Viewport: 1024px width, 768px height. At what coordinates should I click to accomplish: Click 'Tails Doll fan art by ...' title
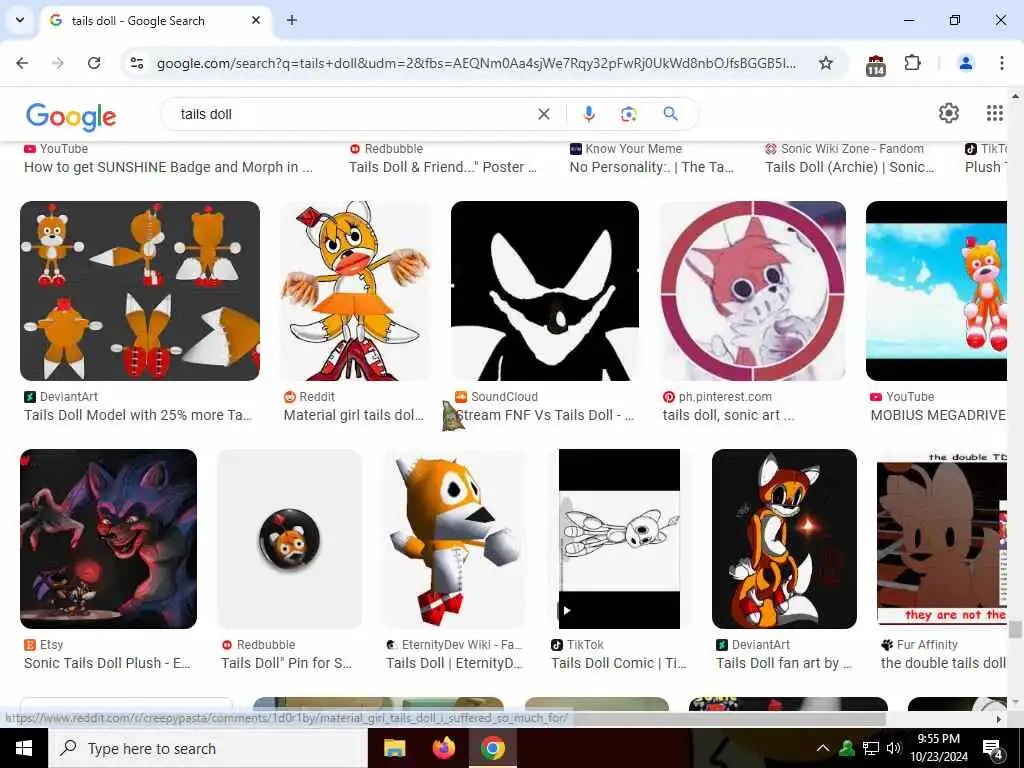tap(784, 664)
